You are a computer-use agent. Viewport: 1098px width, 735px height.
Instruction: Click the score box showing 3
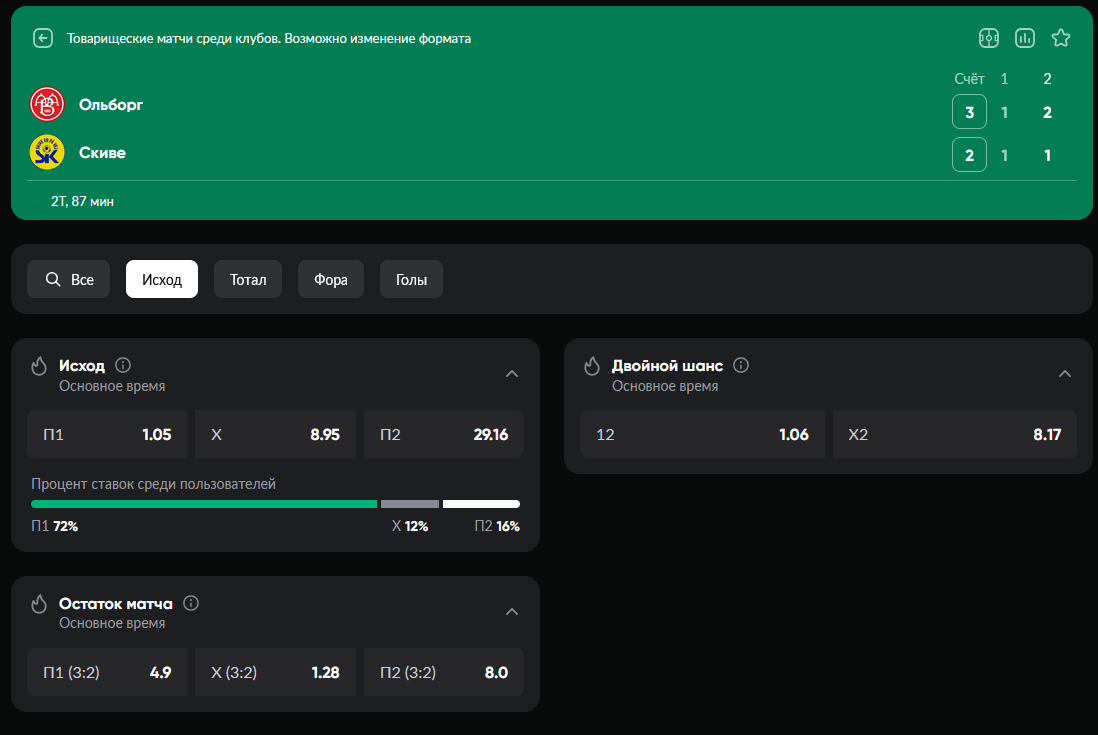tap(968, 111)
